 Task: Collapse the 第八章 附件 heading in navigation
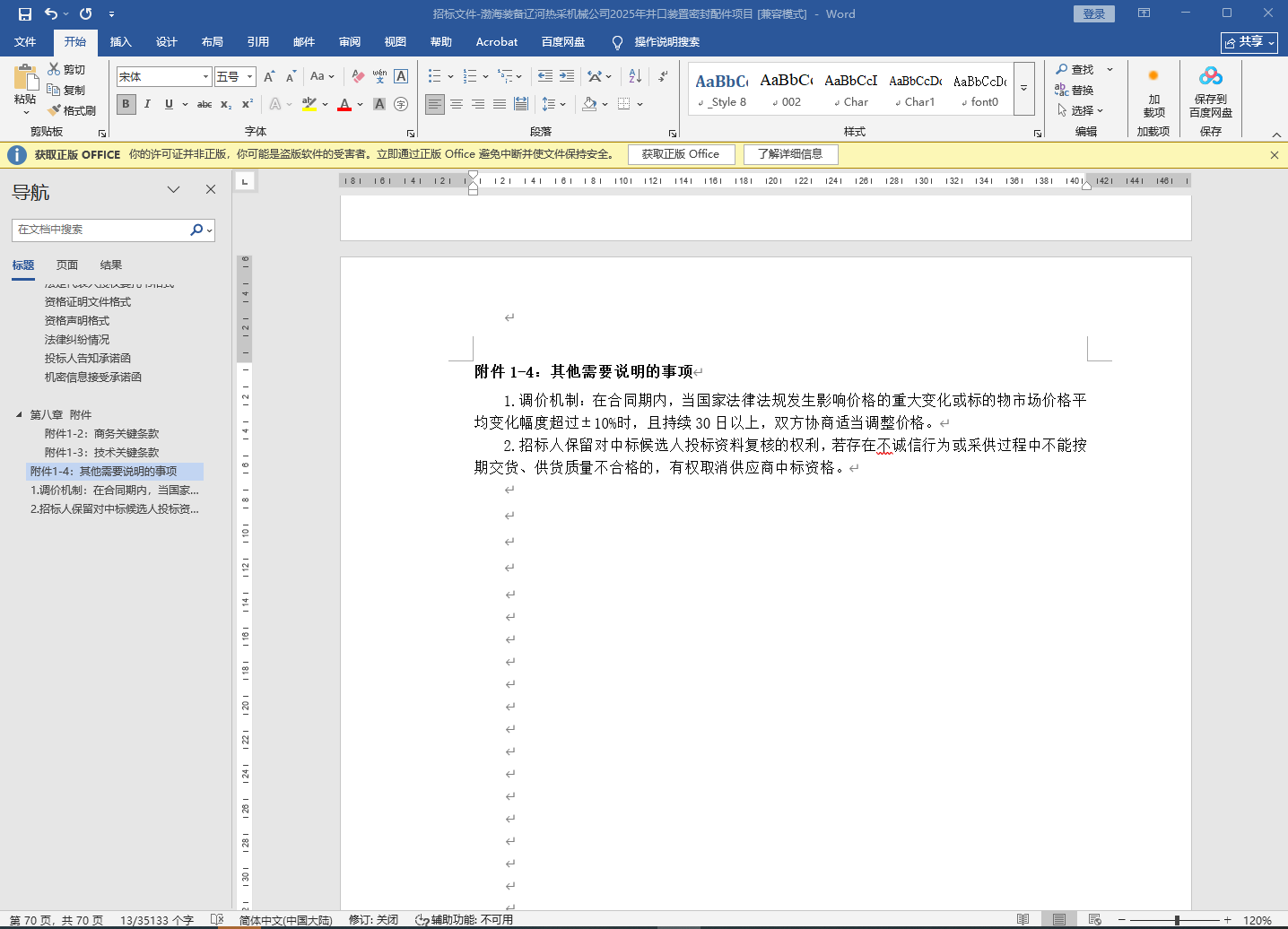19,414
